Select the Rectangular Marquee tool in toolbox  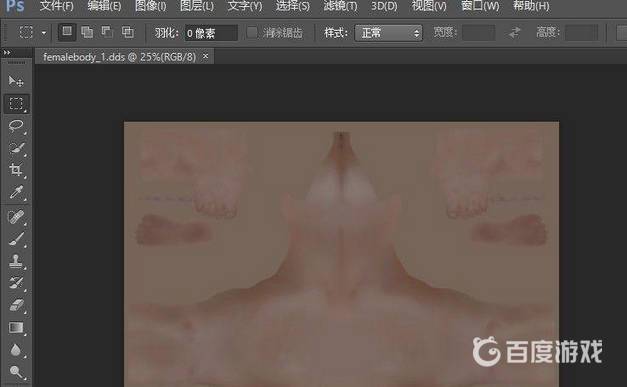(x=16, y=104)
